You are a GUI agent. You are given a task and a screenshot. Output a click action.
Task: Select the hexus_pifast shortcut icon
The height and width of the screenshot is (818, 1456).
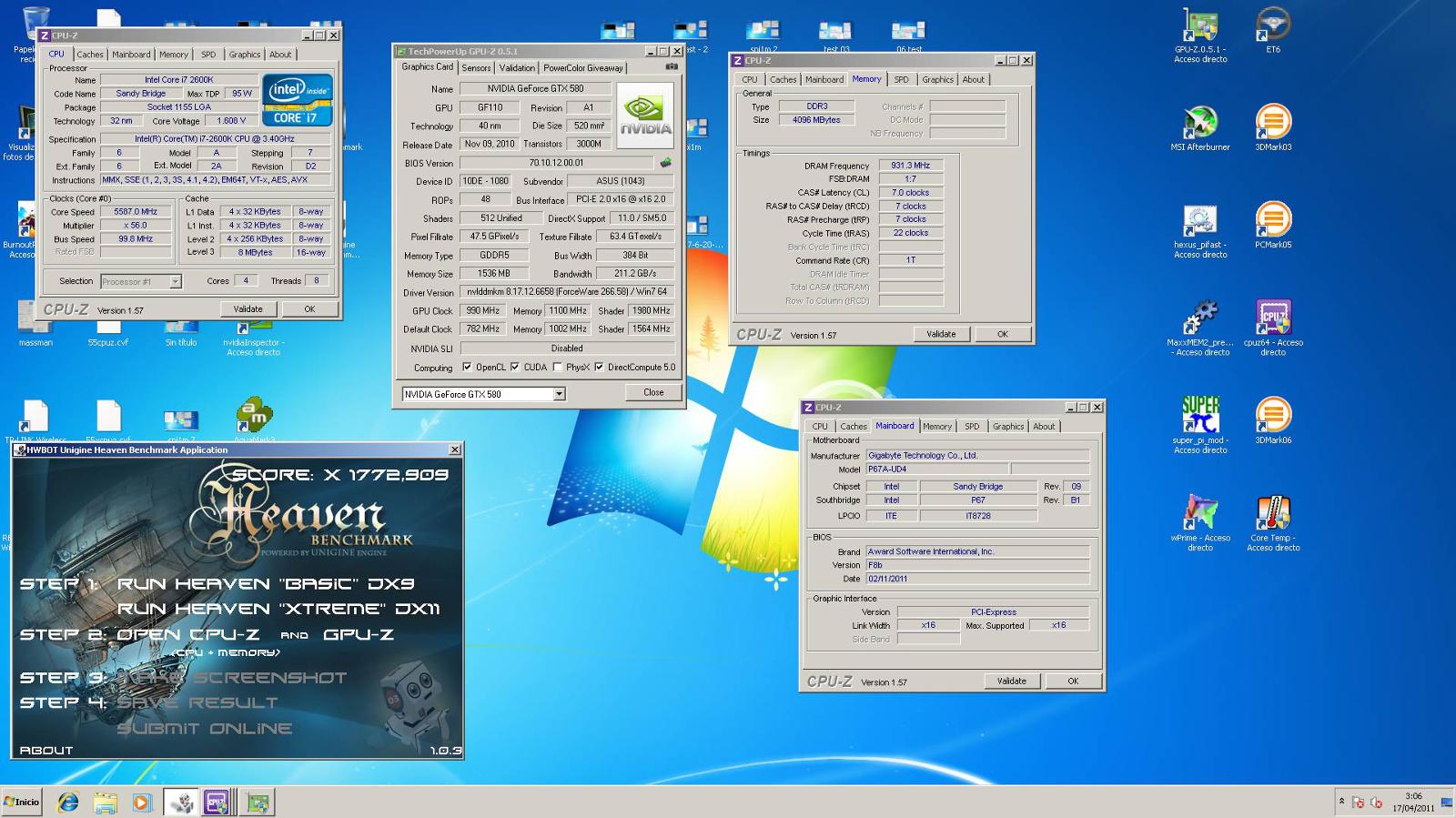tap(1200, 231)
